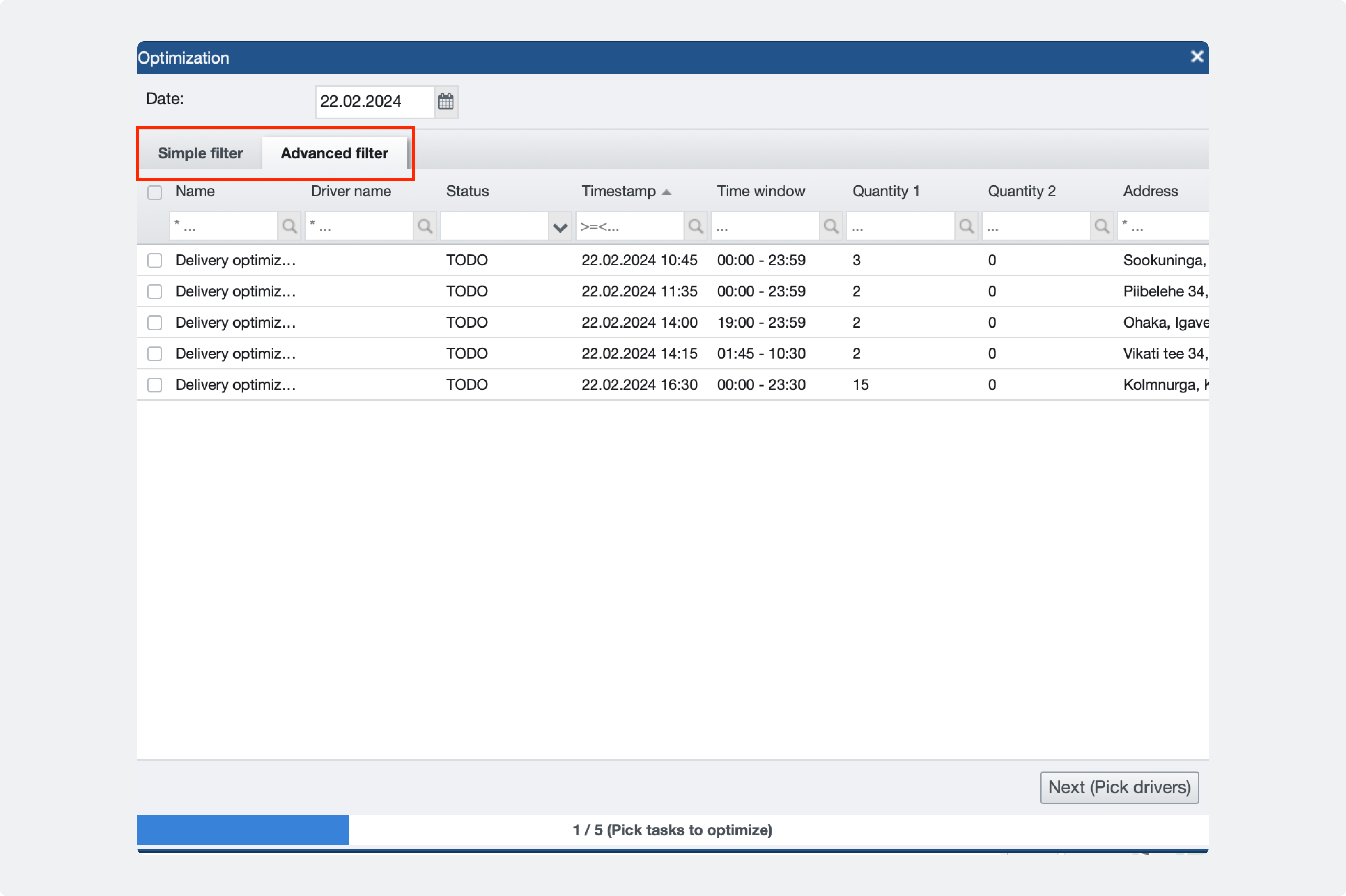Close the Optimization dialog
Screen dimensions: 1346x896
tap(1196, 57)
